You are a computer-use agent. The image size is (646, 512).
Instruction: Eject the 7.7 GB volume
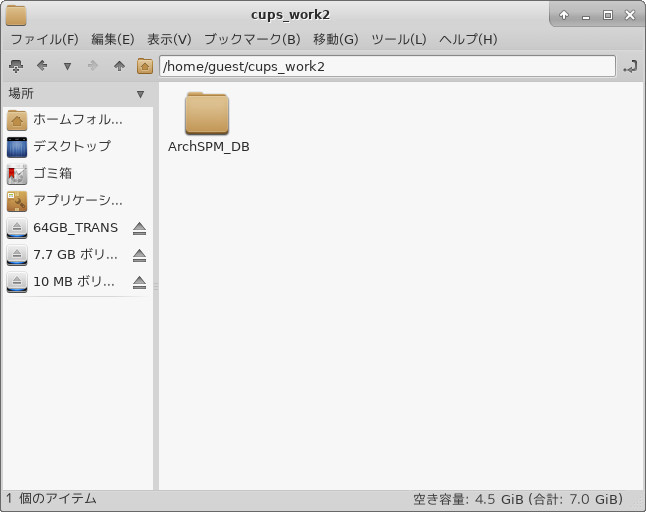tap(140, 255)
